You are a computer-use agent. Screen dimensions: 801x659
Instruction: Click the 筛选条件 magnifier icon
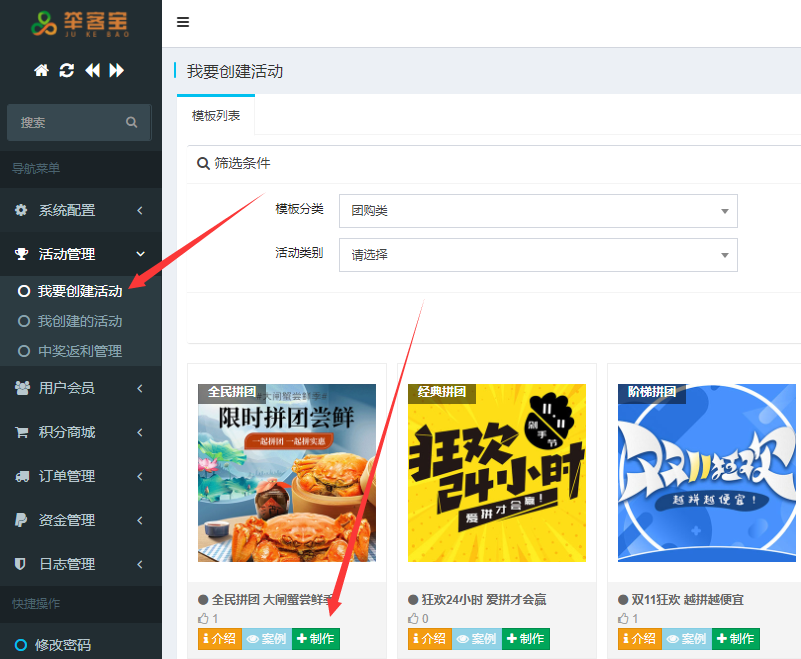203,163
